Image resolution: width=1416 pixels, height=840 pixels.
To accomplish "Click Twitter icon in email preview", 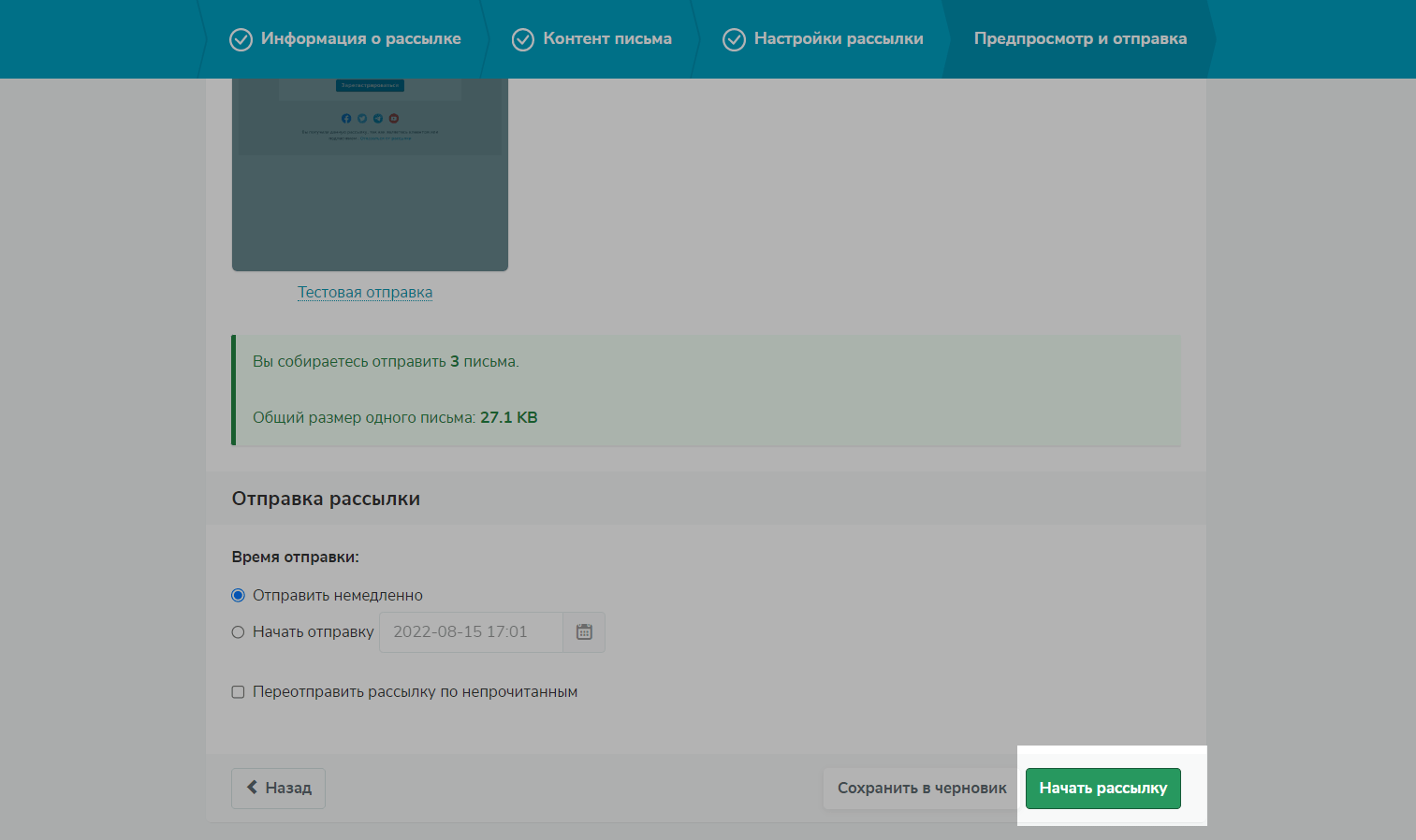I will 362,119.
